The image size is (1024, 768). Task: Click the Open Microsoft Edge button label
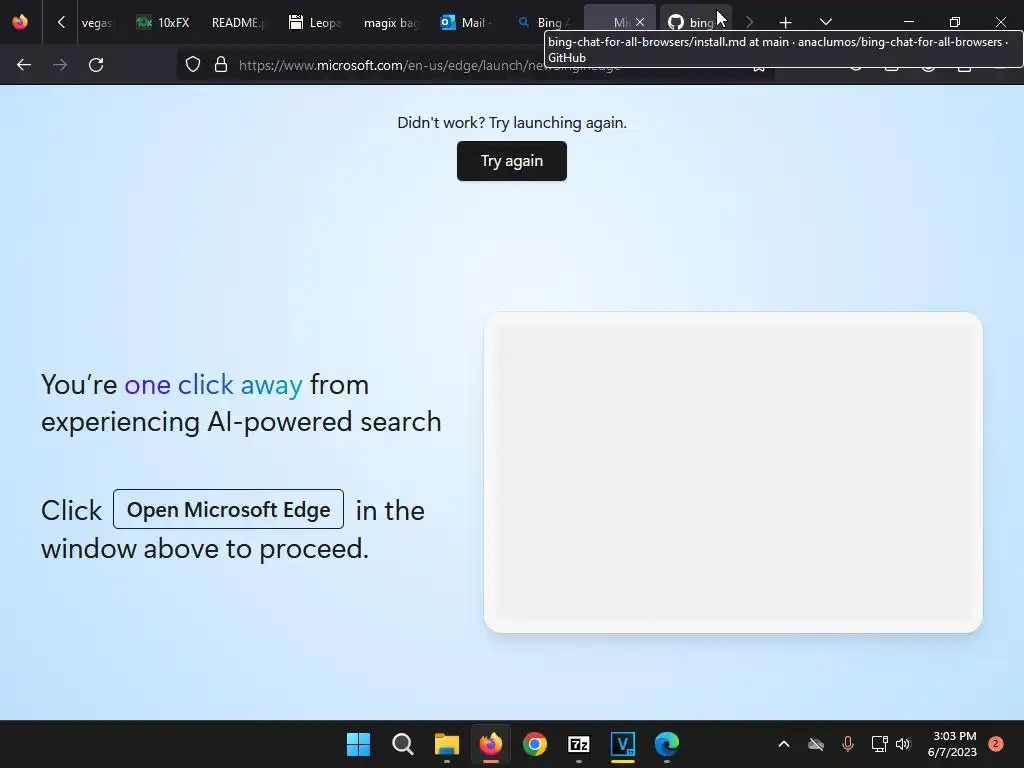coord(229,509)
